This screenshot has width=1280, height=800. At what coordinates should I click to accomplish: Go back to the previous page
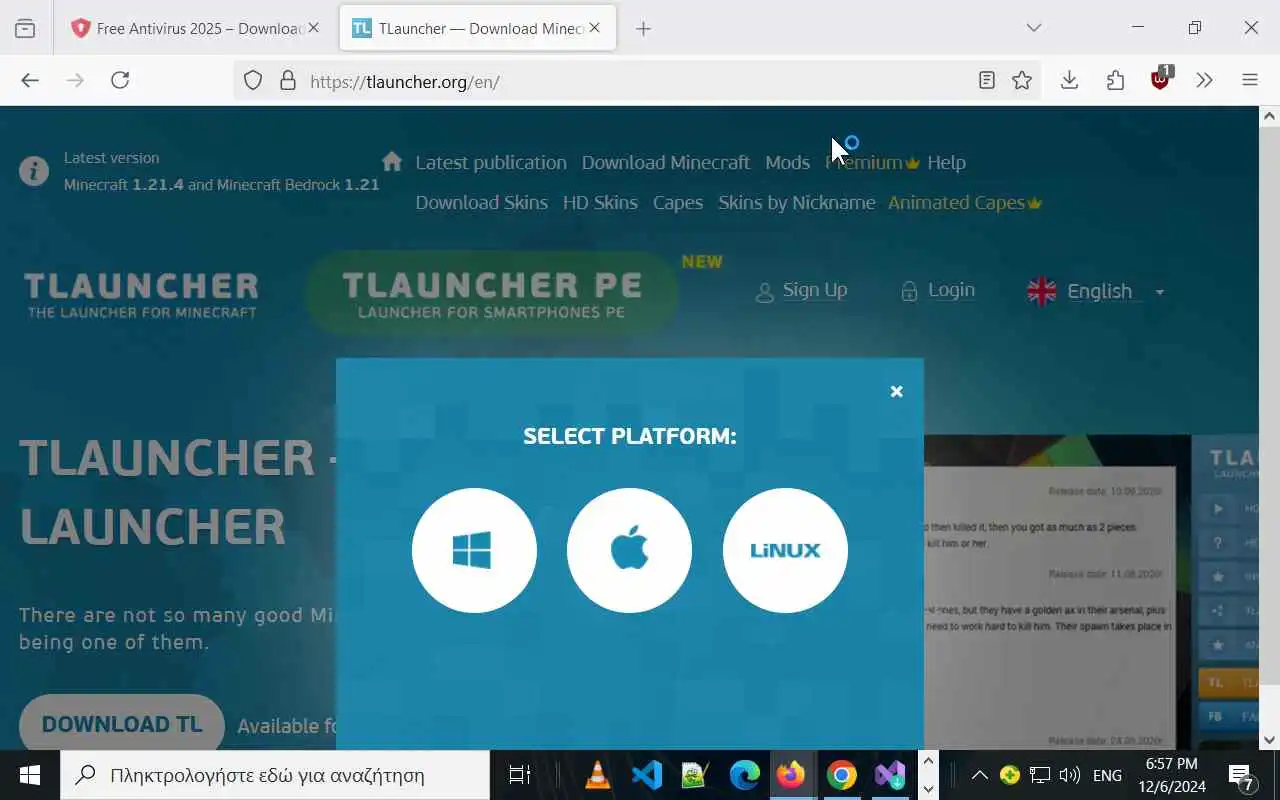30,80
